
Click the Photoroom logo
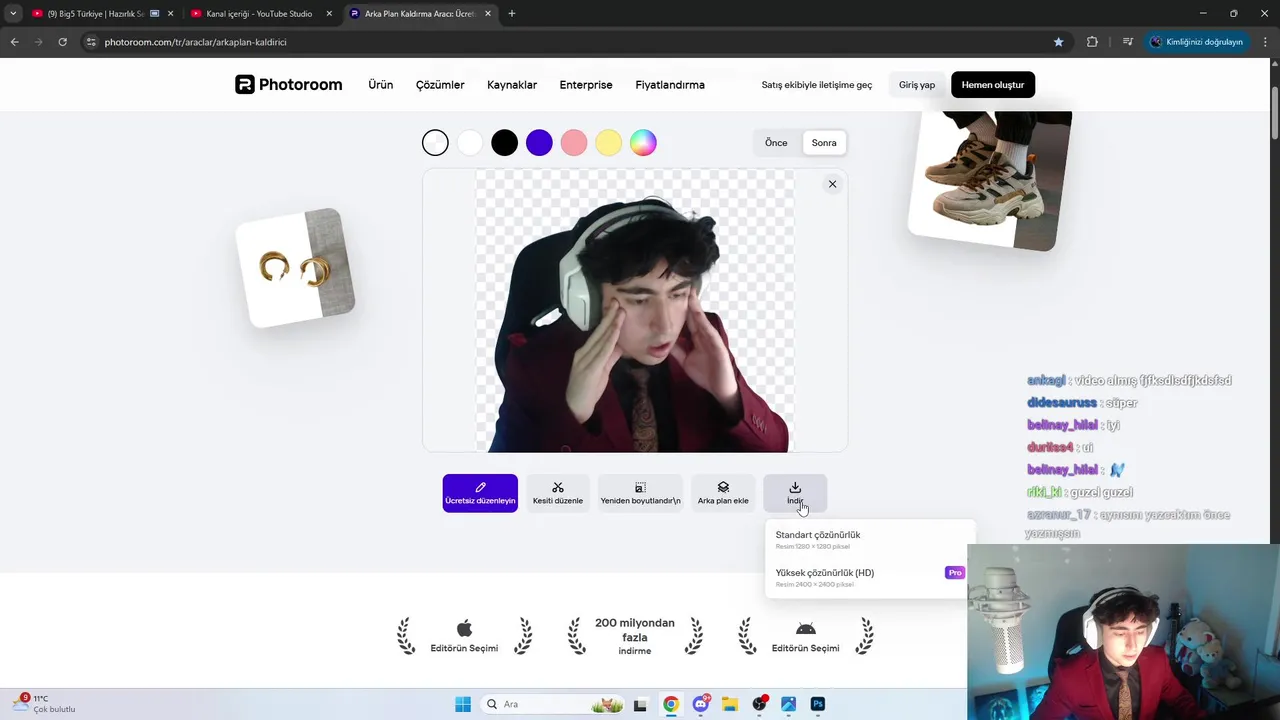288,85
